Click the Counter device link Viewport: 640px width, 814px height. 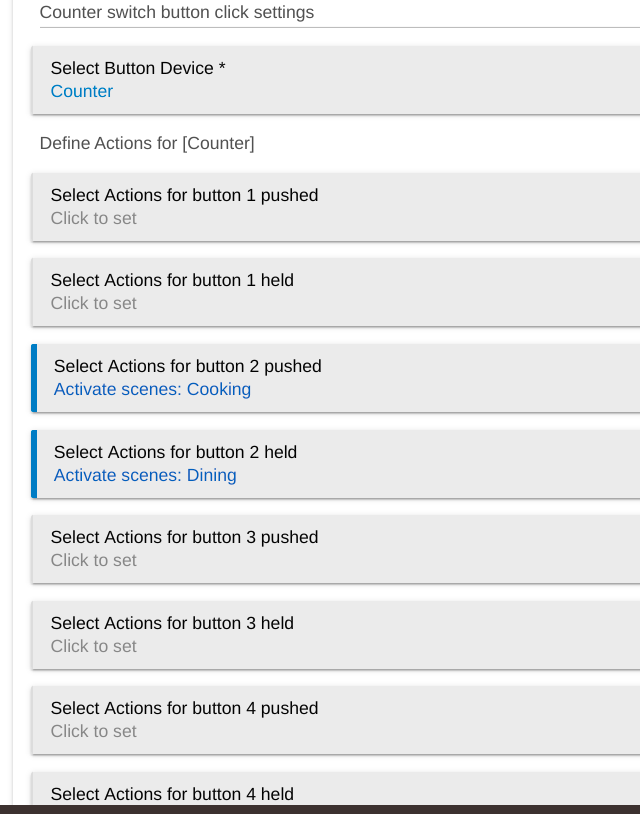[81, 91]
